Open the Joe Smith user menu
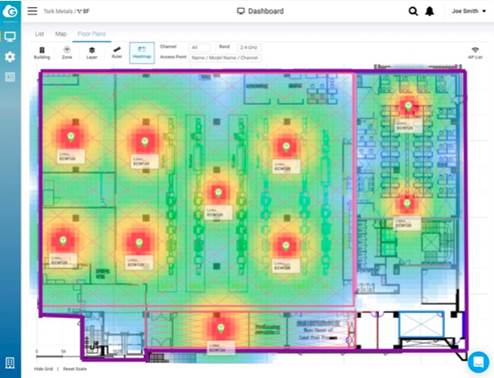Image resolution: width=494 pixels, height=378 pixels. point(469,11)
